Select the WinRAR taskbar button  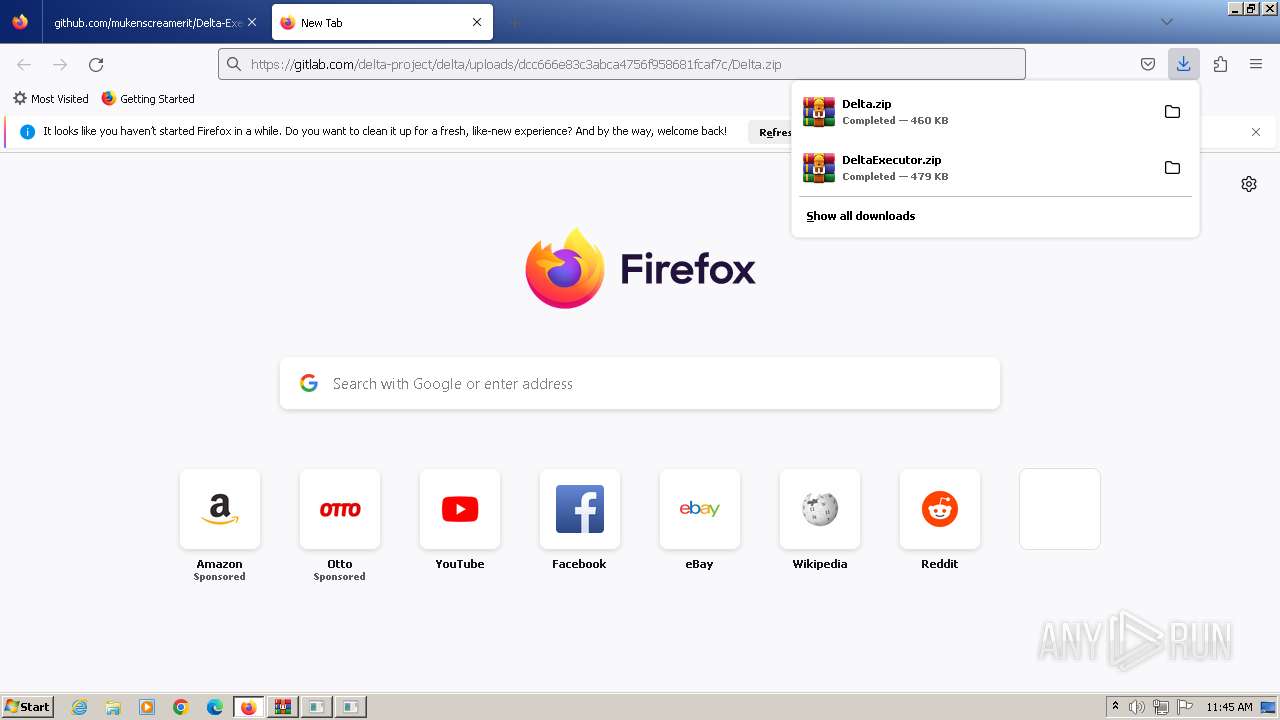[283, 707]
